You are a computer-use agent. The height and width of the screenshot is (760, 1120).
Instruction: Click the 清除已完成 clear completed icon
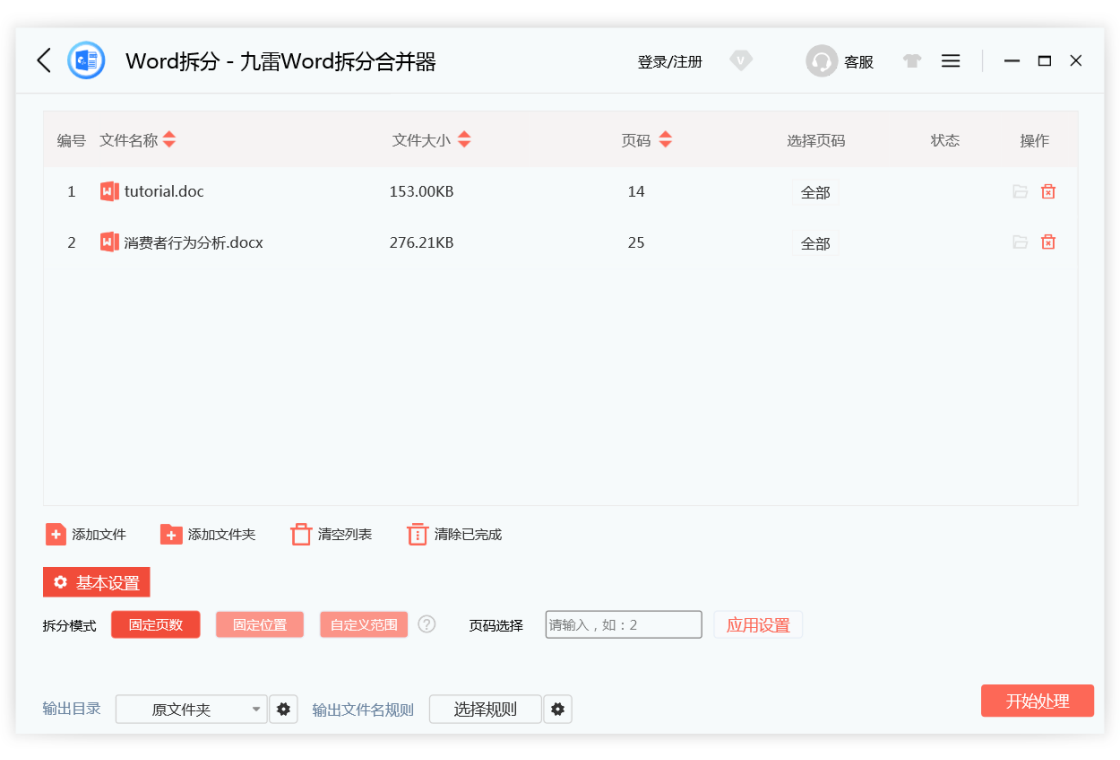tap(417, 534)
